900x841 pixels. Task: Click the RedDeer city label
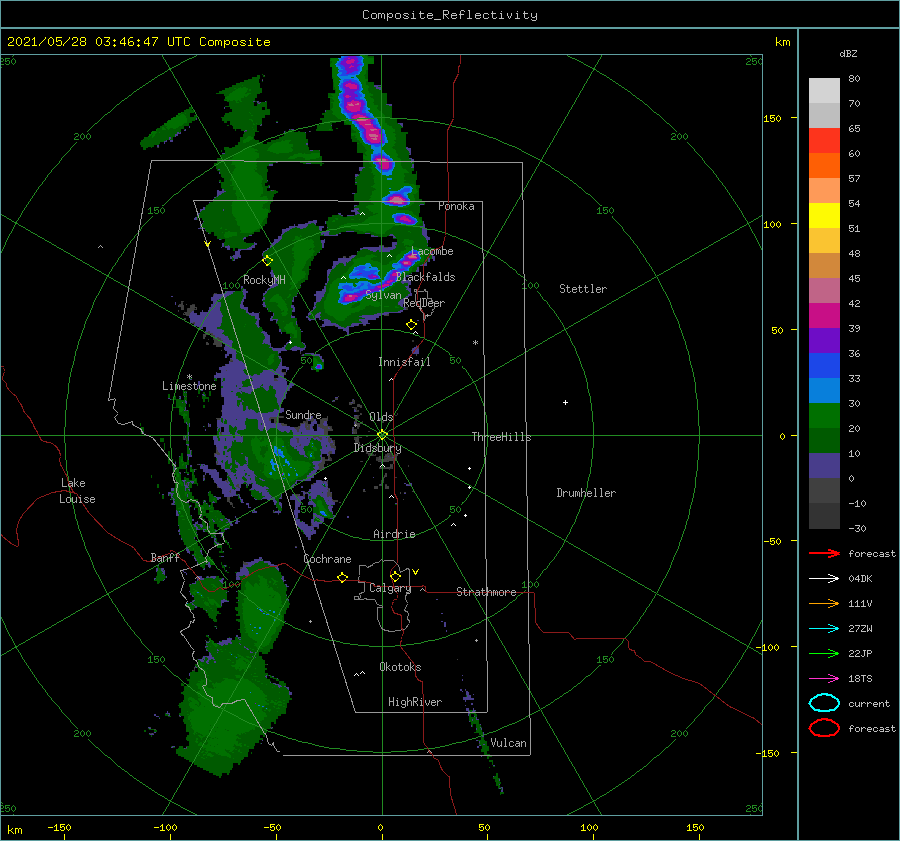(x=424, y=303)
